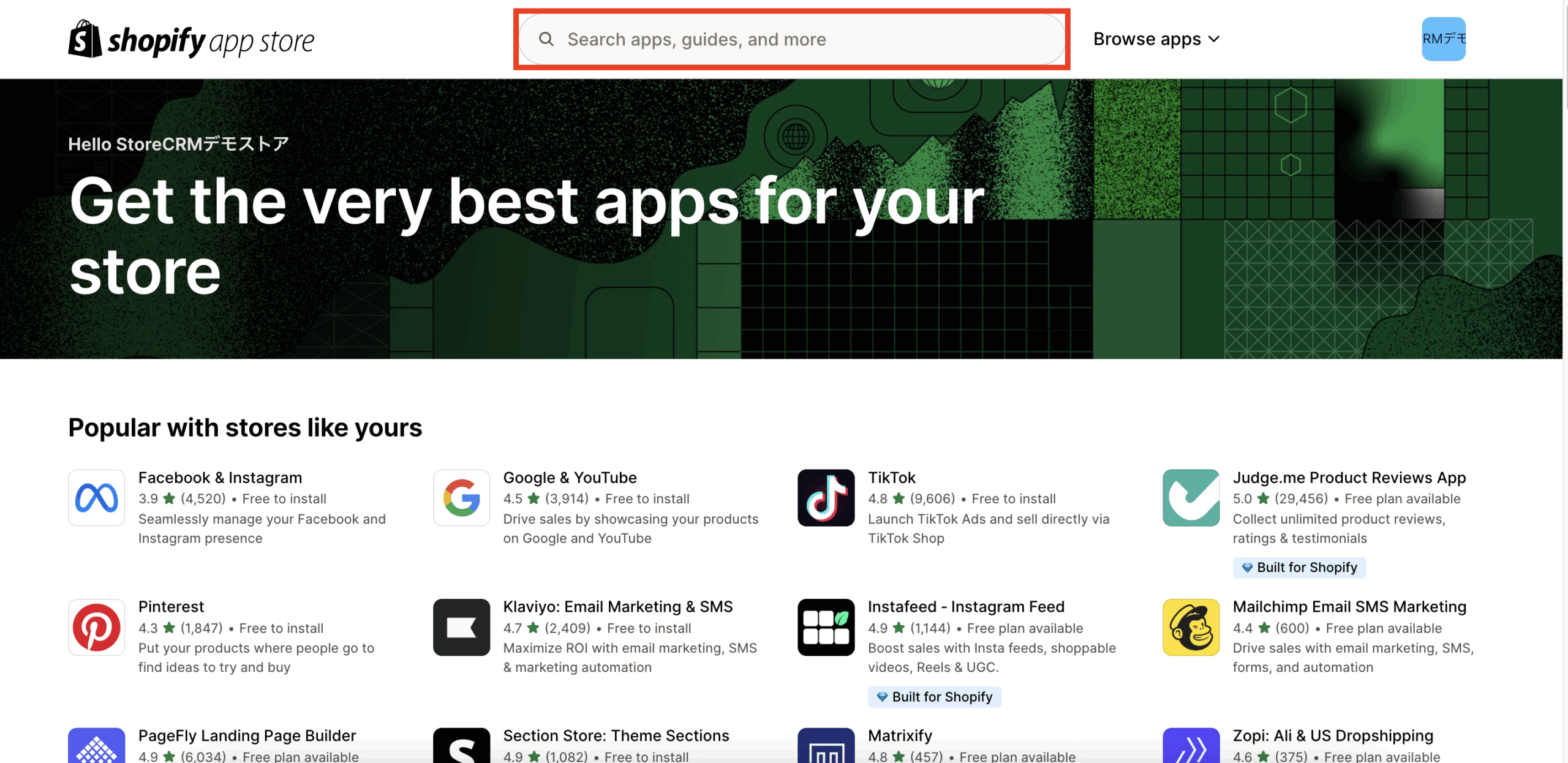The image size is (1568, 763).
Task: Open the PageFly app icon
Action: coord(96,745)
